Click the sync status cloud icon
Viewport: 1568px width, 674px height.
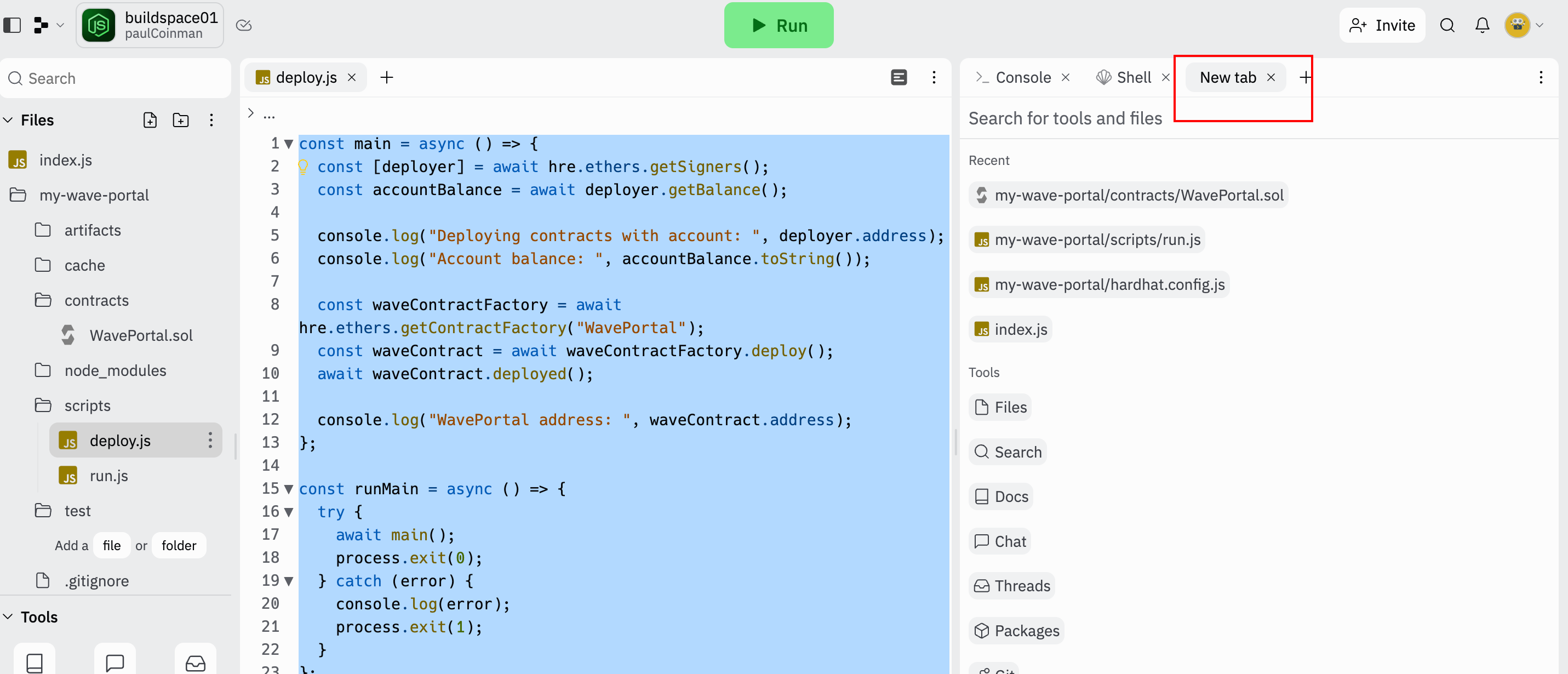click(243, 25)
